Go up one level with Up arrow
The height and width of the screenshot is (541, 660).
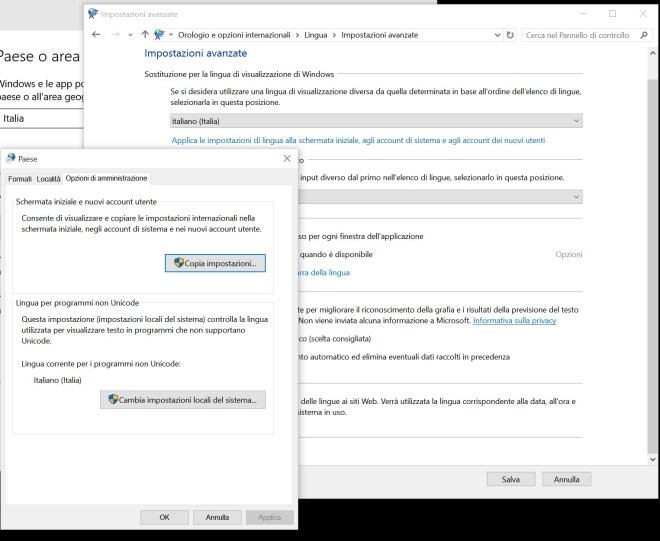(145, 35)
